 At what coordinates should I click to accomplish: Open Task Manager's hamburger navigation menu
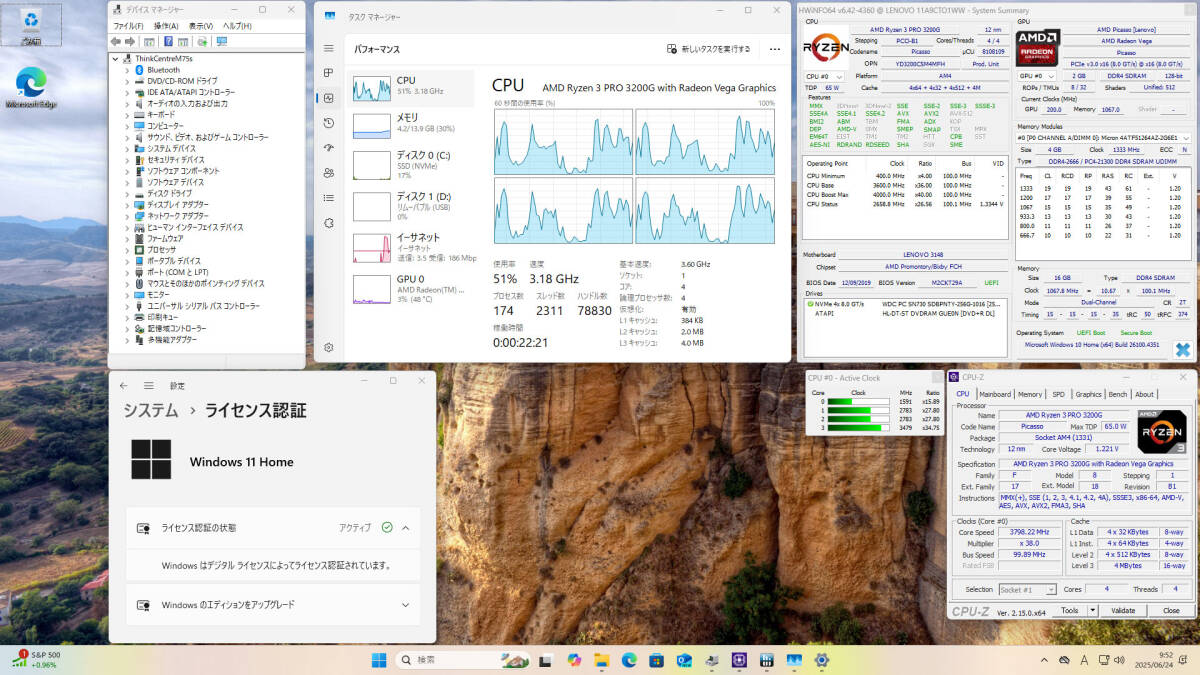[x=329, y=48]
